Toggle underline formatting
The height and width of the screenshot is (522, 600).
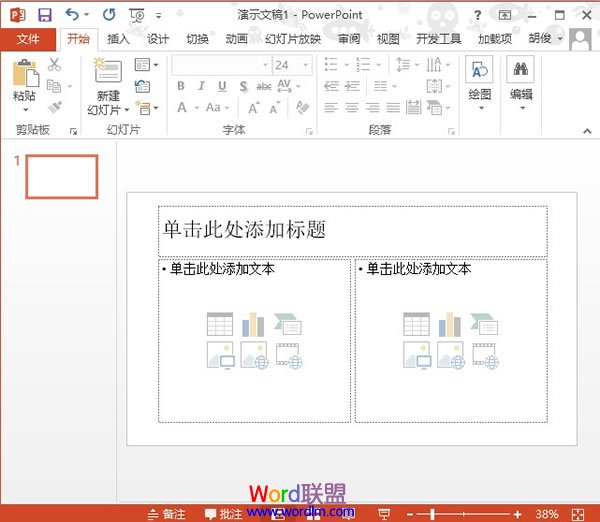click(222, 86)
